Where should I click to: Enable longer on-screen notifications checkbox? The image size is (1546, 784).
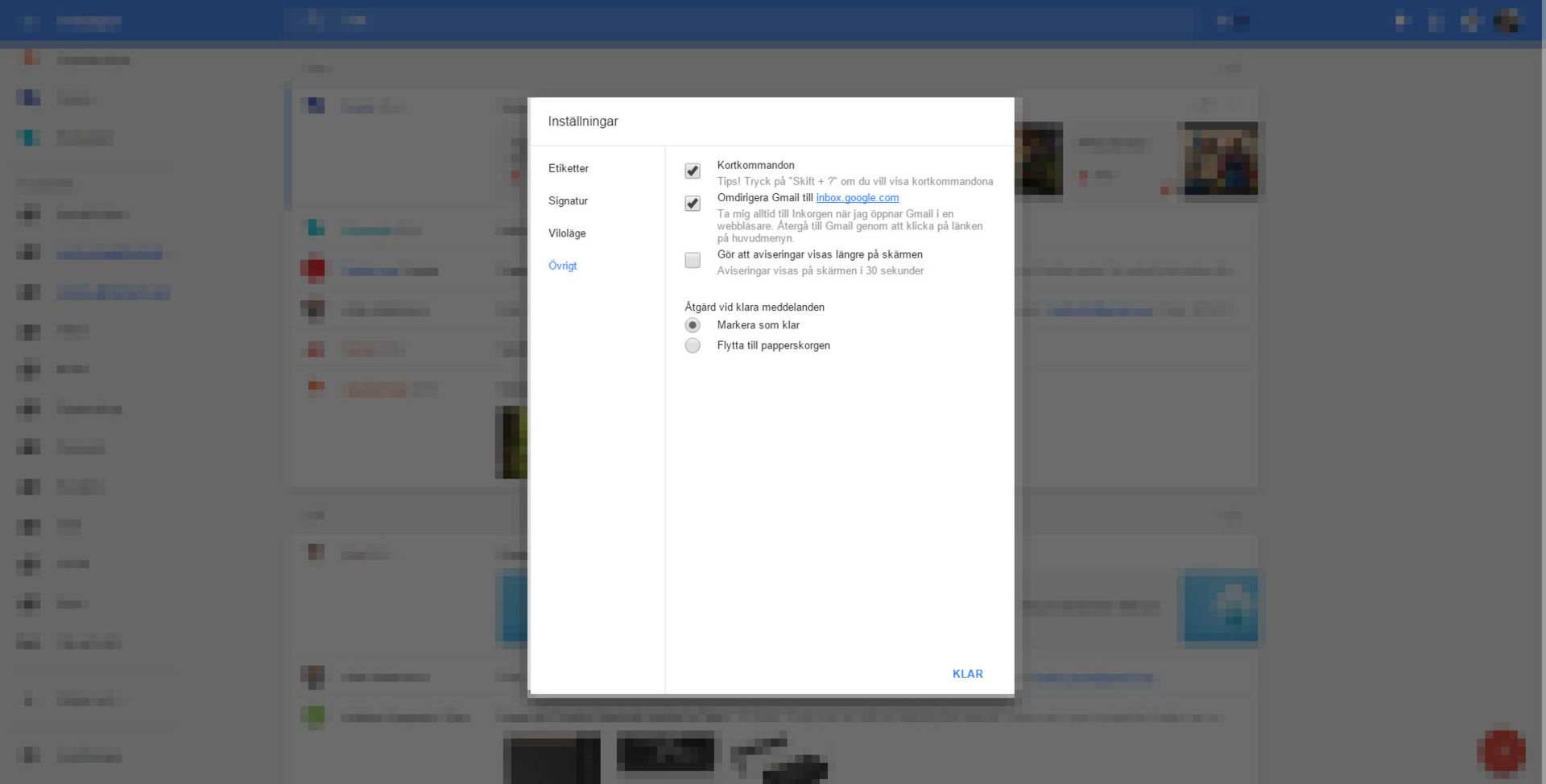coord(692,260)
